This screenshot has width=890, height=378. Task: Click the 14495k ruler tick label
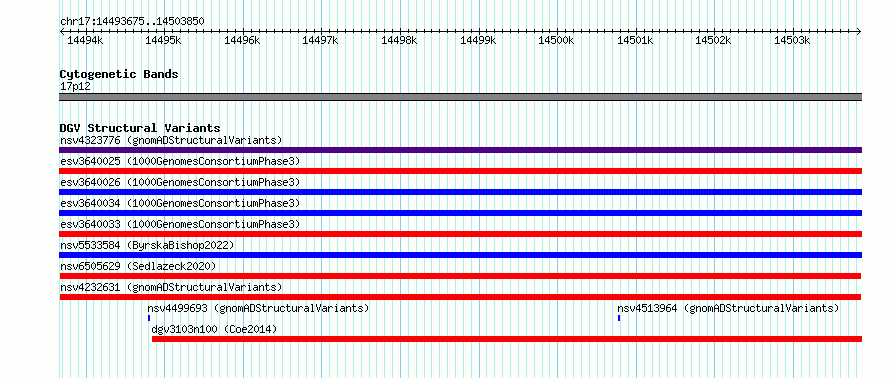(x=163, y=40)
